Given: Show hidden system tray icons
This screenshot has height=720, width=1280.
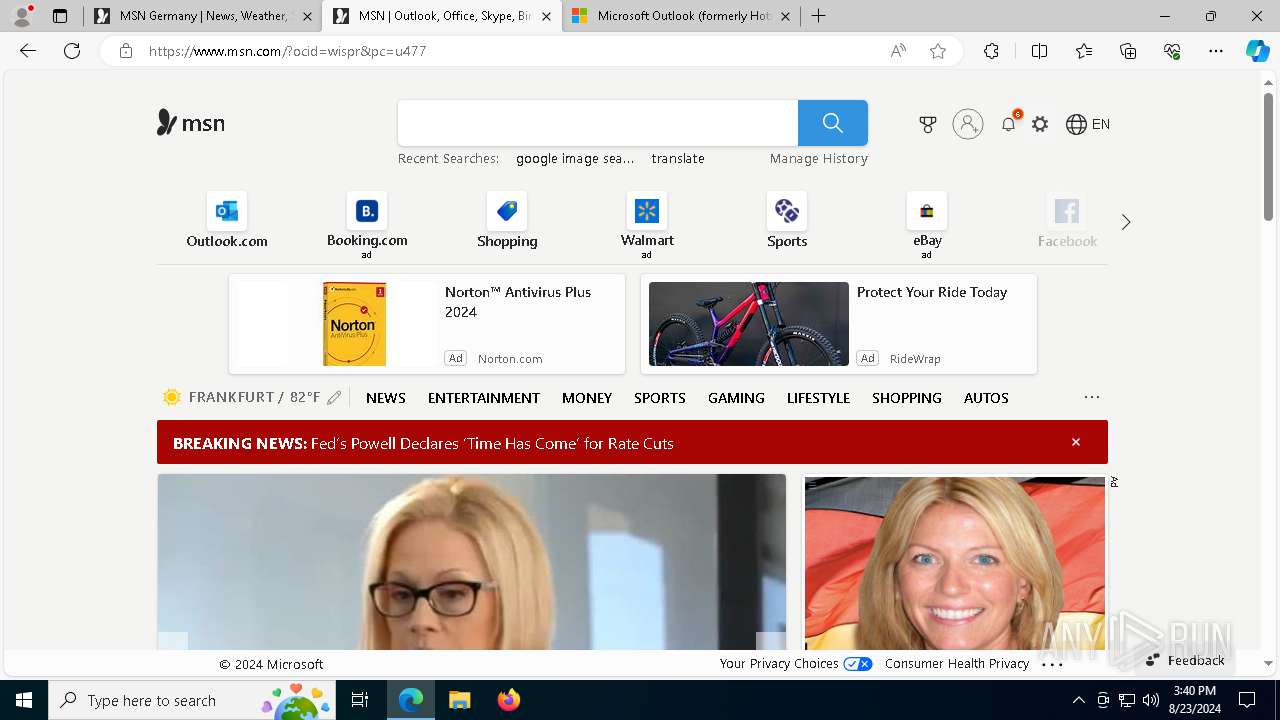Looking at the screenshot, I should (x=1078, y=700).
